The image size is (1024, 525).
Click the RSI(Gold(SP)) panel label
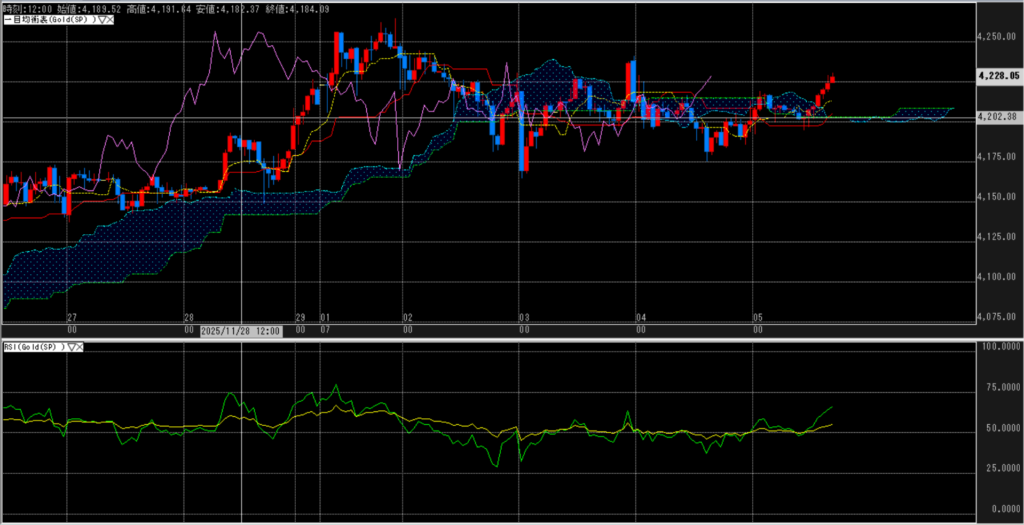[32, 347]
